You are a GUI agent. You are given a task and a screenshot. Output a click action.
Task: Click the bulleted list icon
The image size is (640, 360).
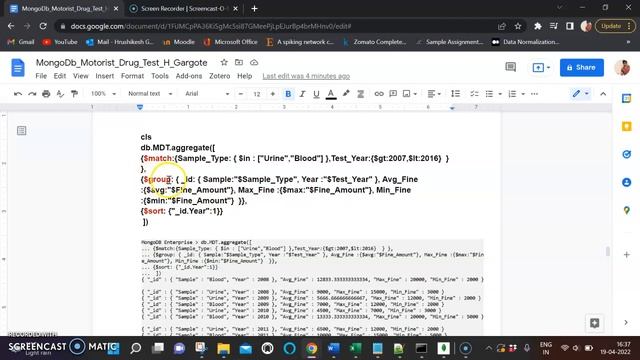click(x=489, y=94)
